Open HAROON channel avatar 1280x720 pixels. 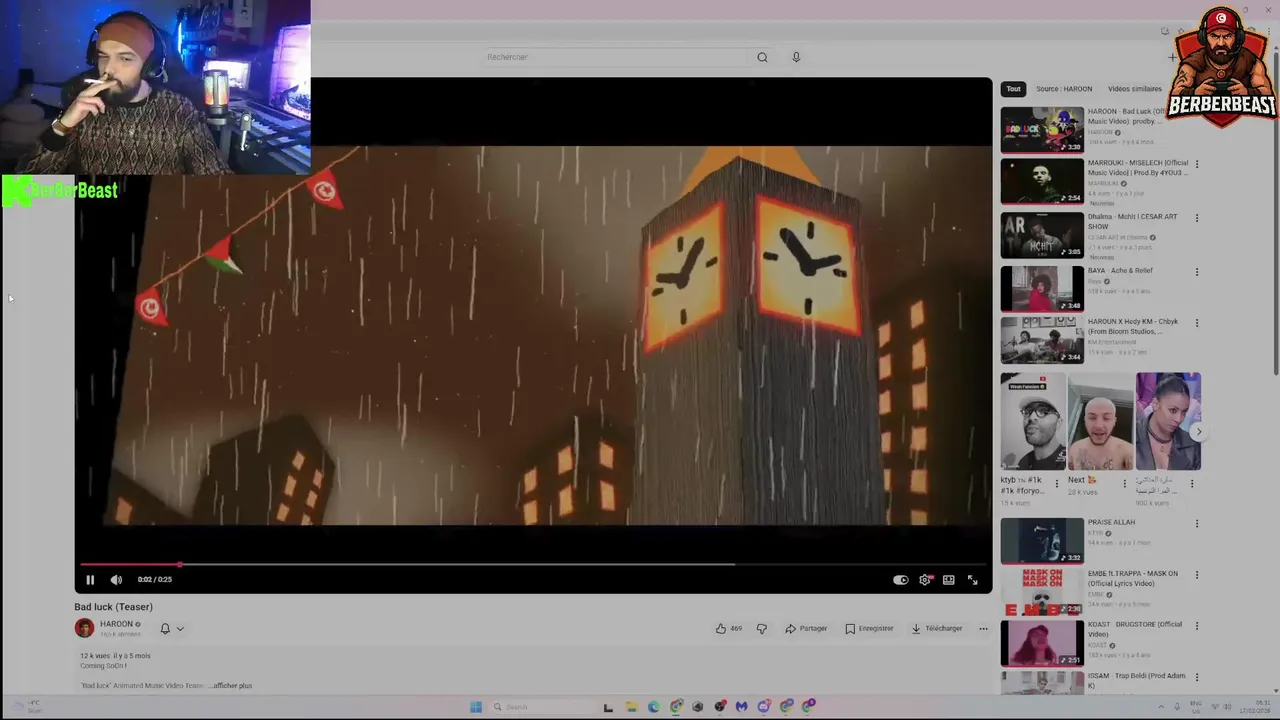coord(84,628)
